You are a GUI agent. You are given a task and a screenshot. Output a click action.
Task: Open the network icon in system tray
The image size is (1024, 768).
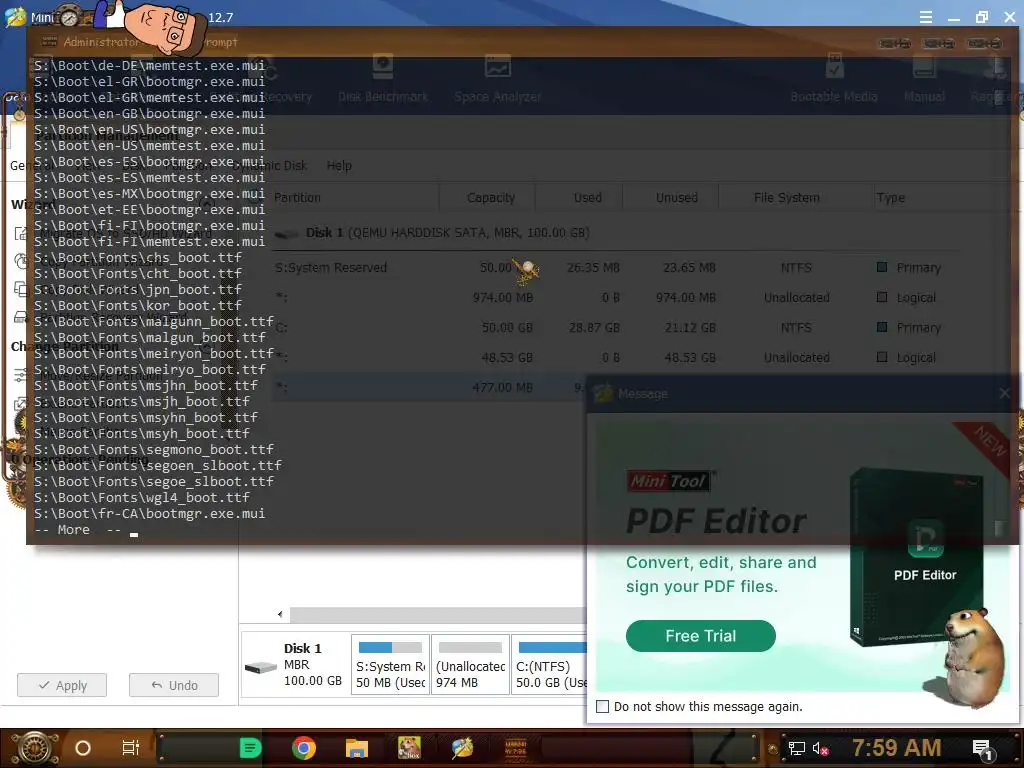pos(797,748)
